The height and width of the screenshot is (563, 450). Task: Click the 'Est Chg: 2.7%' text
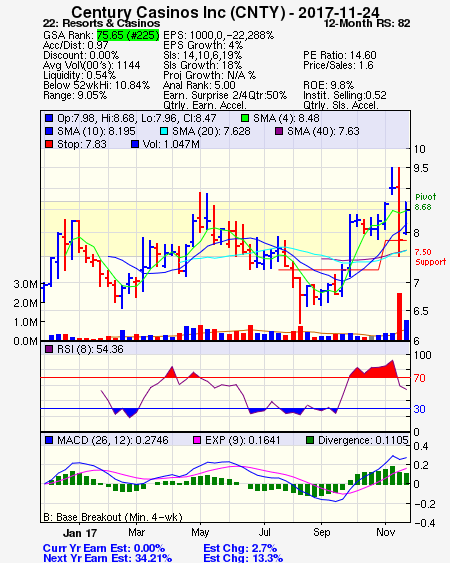(240, 548)
